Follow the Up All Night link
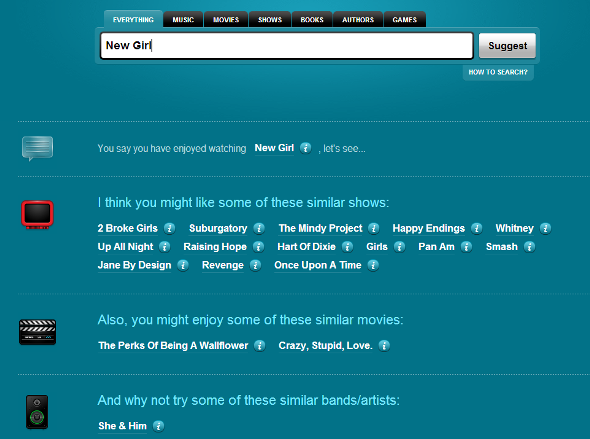The image size is (590, 439). point(125,247)
